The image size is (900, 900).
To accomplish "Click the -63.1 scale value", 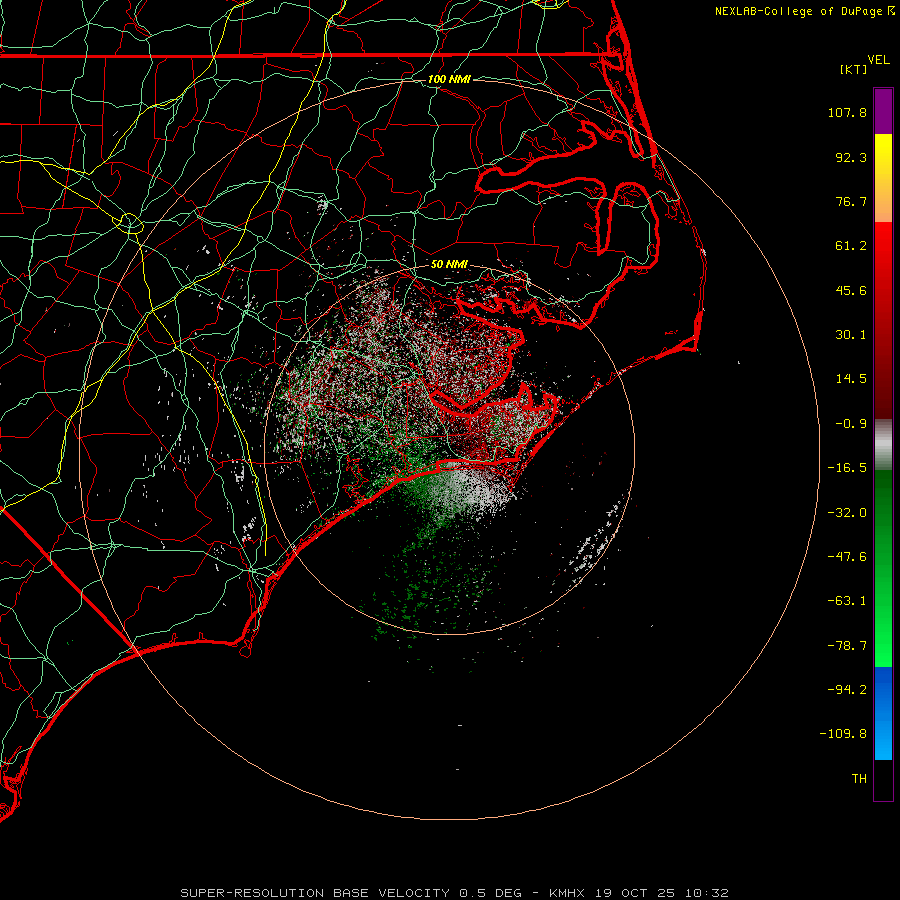I will [x=847, y=601].
